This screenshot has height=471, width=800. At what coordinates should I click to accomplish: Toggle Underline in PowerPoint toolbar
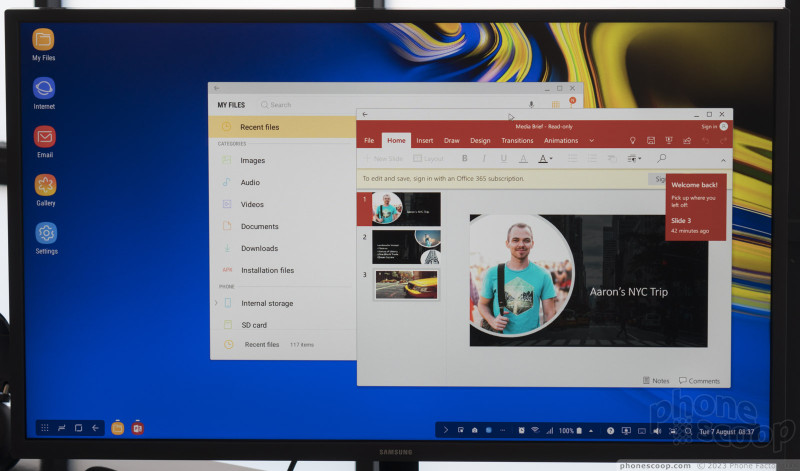(x=504, y=158)
